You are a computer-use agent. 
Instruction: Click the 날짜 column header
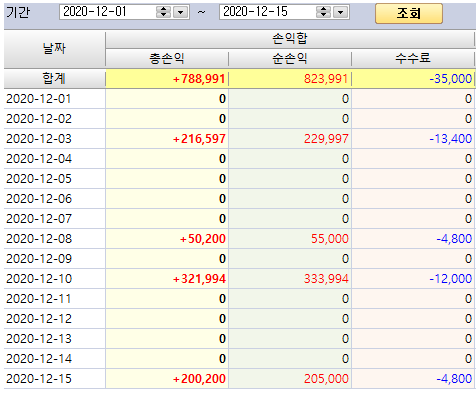(x=54, y=49)
